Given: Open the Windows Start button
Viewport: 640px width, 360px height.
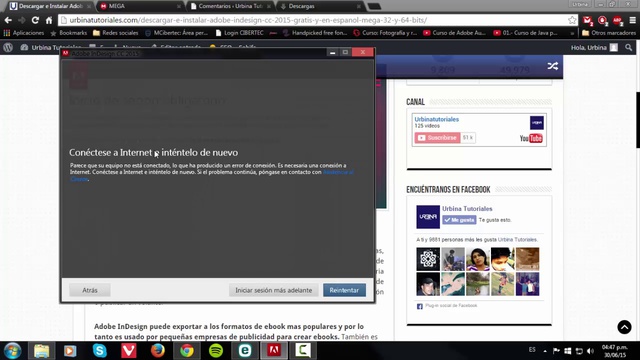Looking at the screenshot, I should (x=13, y=351).
